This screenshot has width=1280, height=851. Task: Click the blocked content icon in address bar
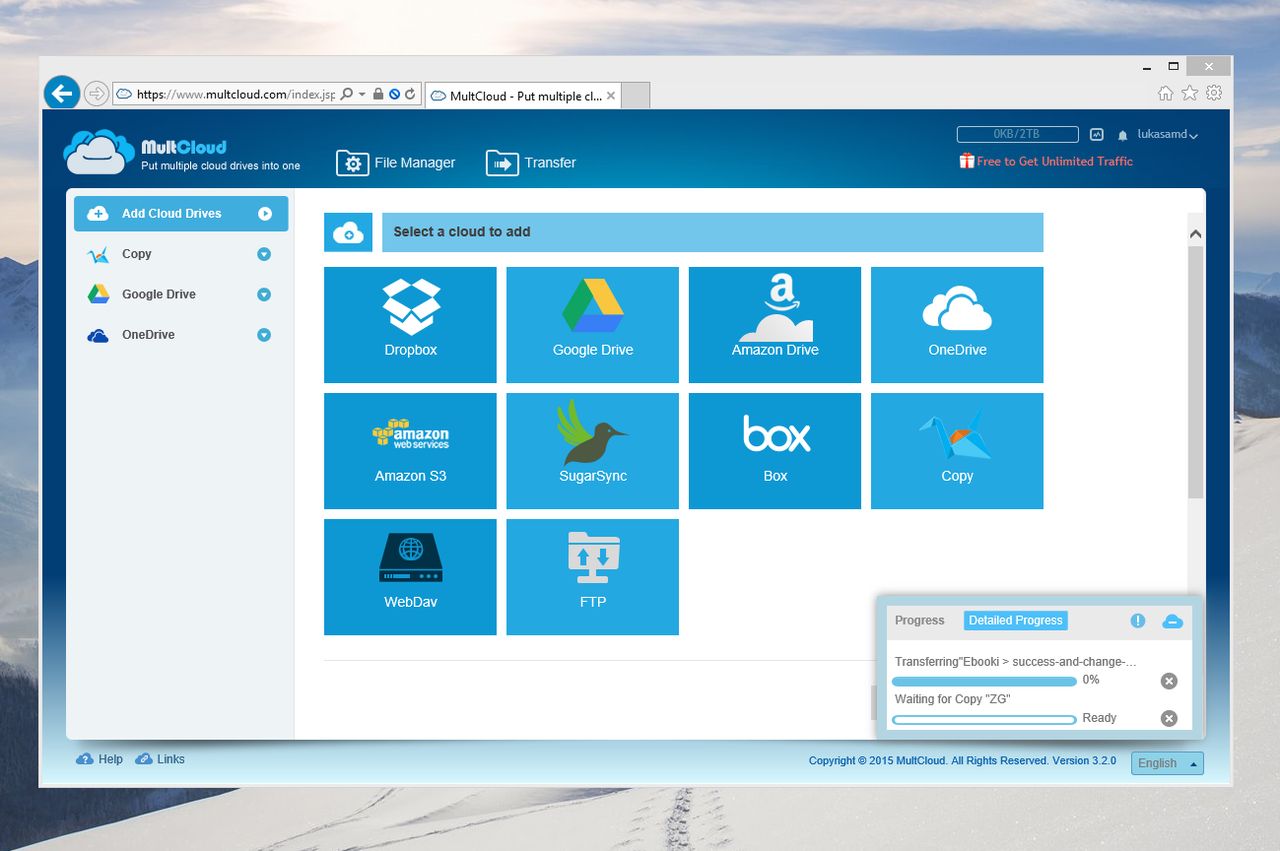coord(394,94)
